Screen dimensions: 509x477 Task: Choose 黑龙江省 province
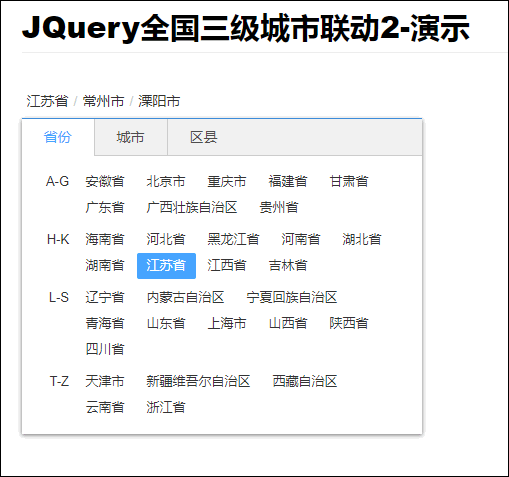click(233, 239)
